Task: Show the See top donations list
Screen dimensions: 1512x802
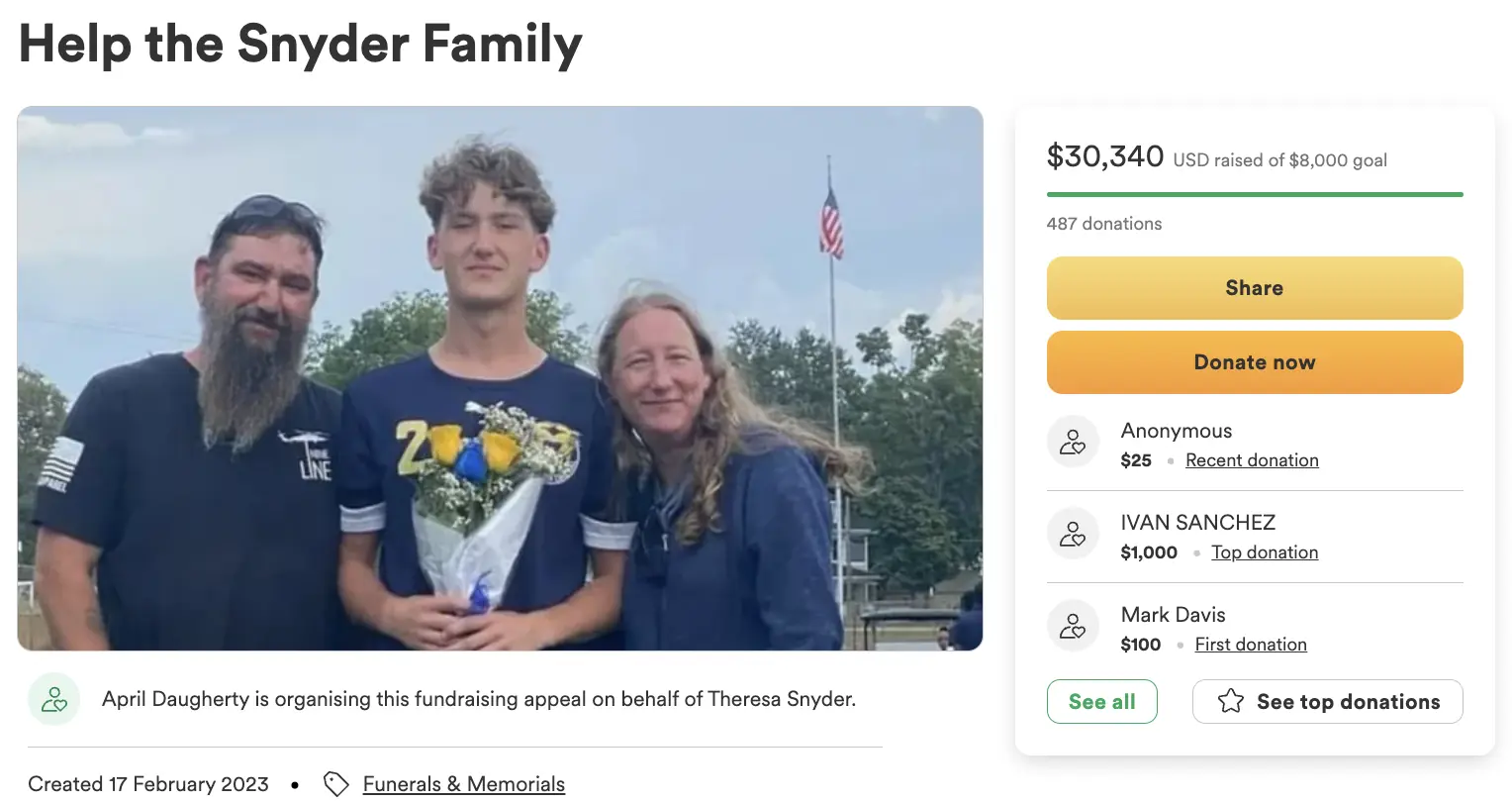Action: click(x=1328, y=702)
